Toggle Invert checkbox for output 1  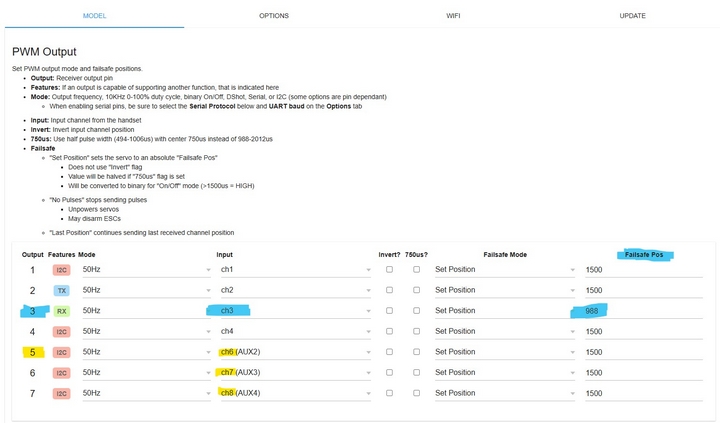(389, 270)
